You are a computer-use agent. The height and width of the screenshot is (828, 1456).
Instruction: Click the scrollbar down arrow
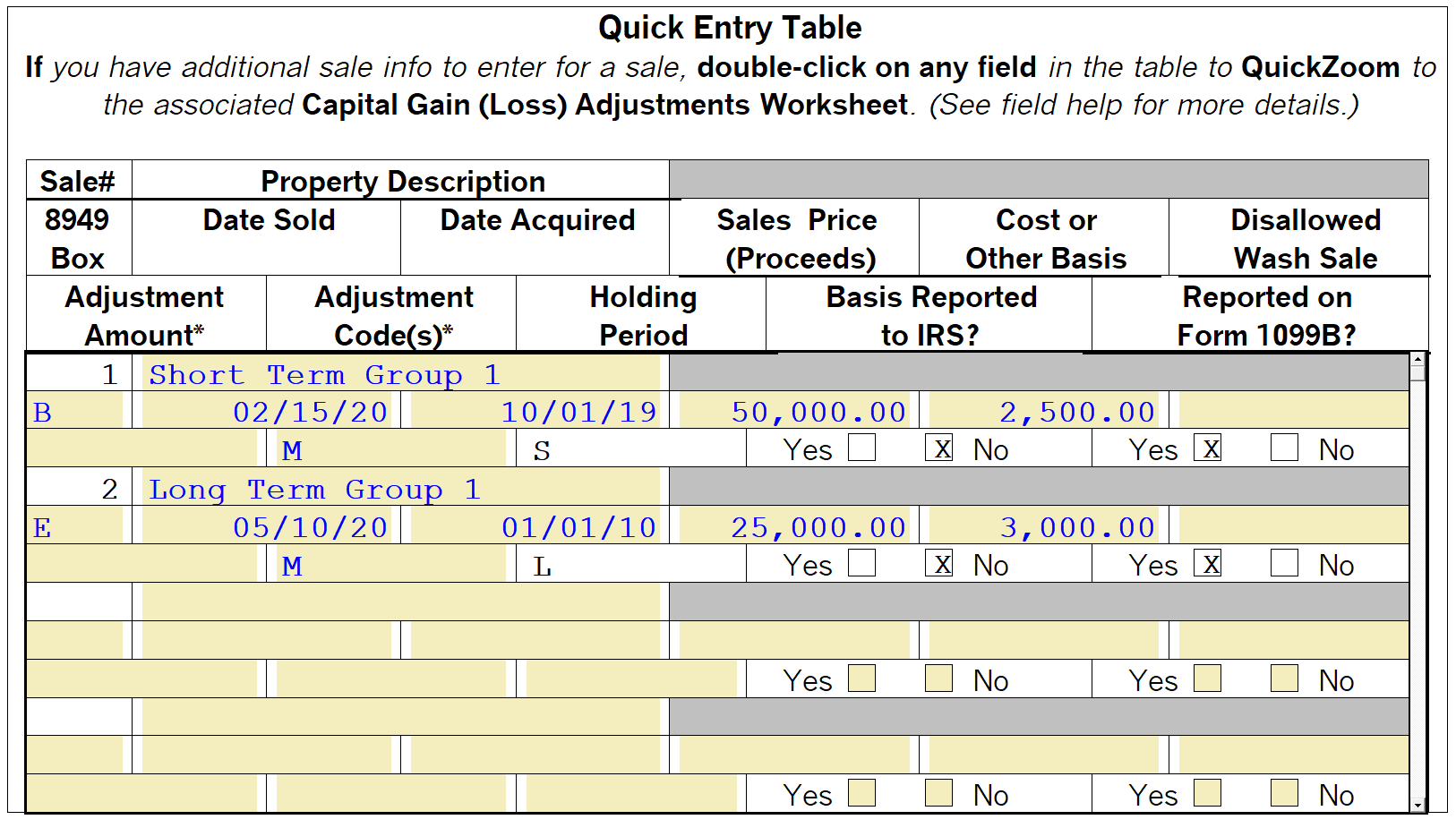pyautogui.click(x=1417, y=803)
